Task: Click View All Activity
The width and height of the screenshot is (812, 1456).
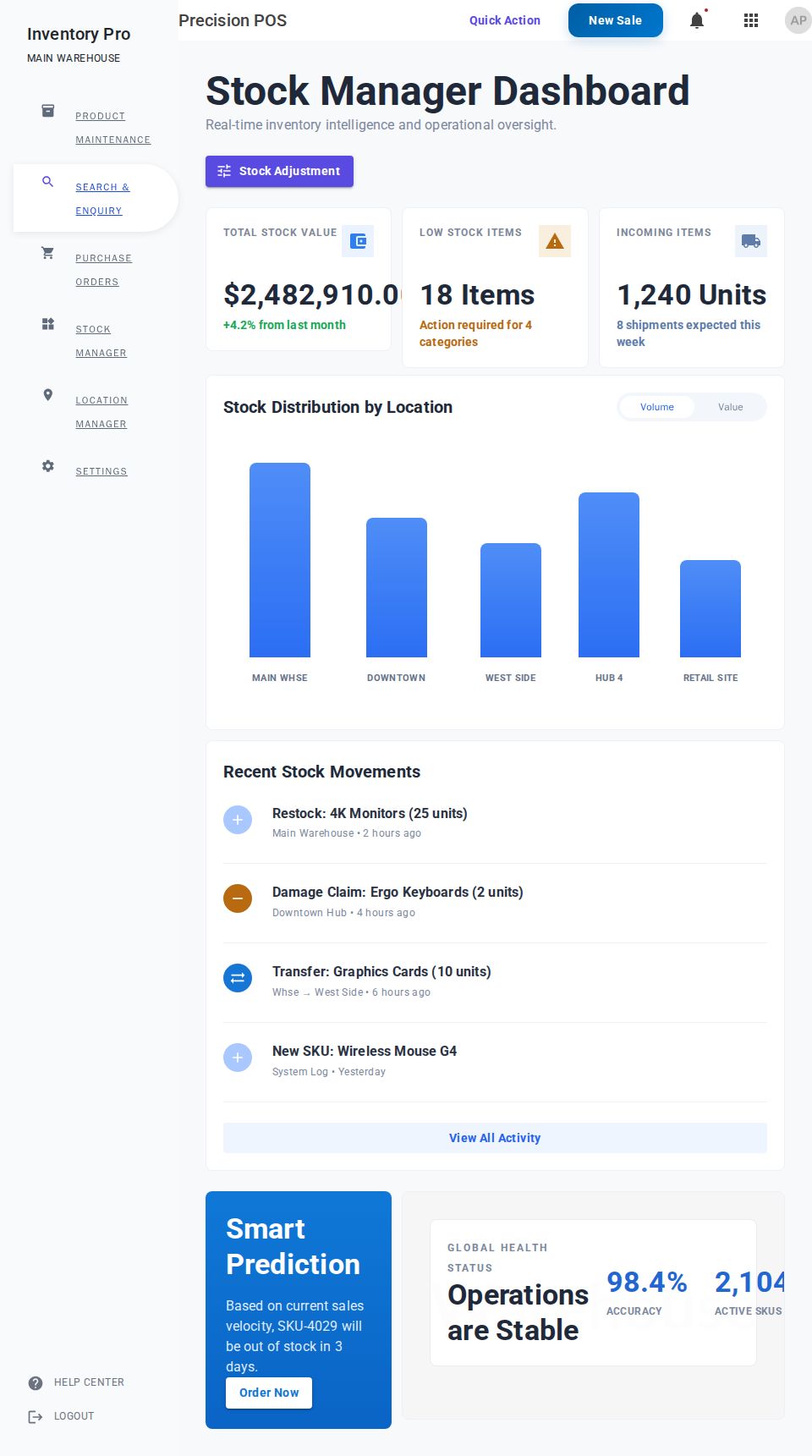Action: [x=495, y=1138]
